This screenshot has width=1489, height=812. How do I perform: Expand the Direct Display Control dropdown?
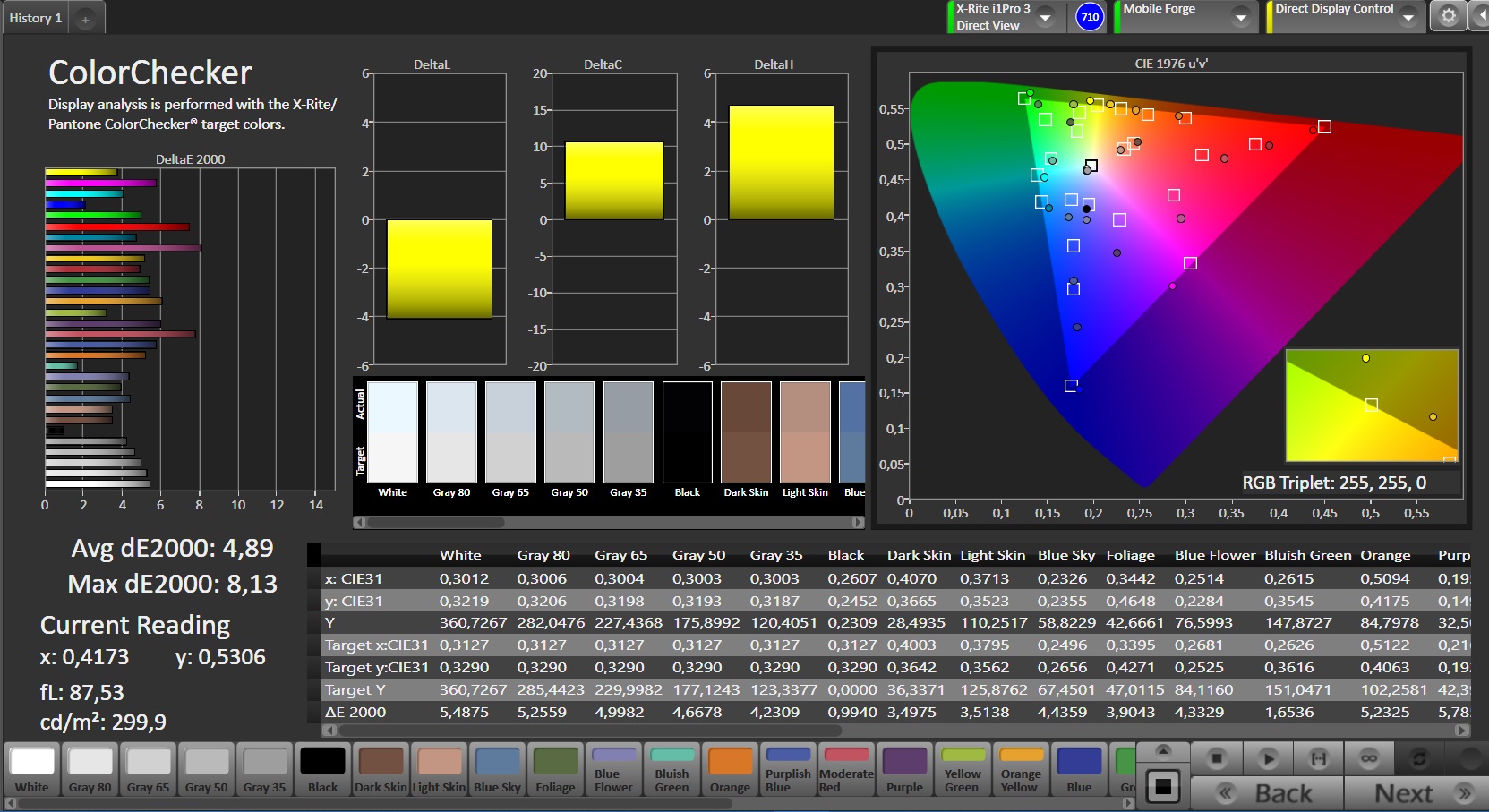1408,17
